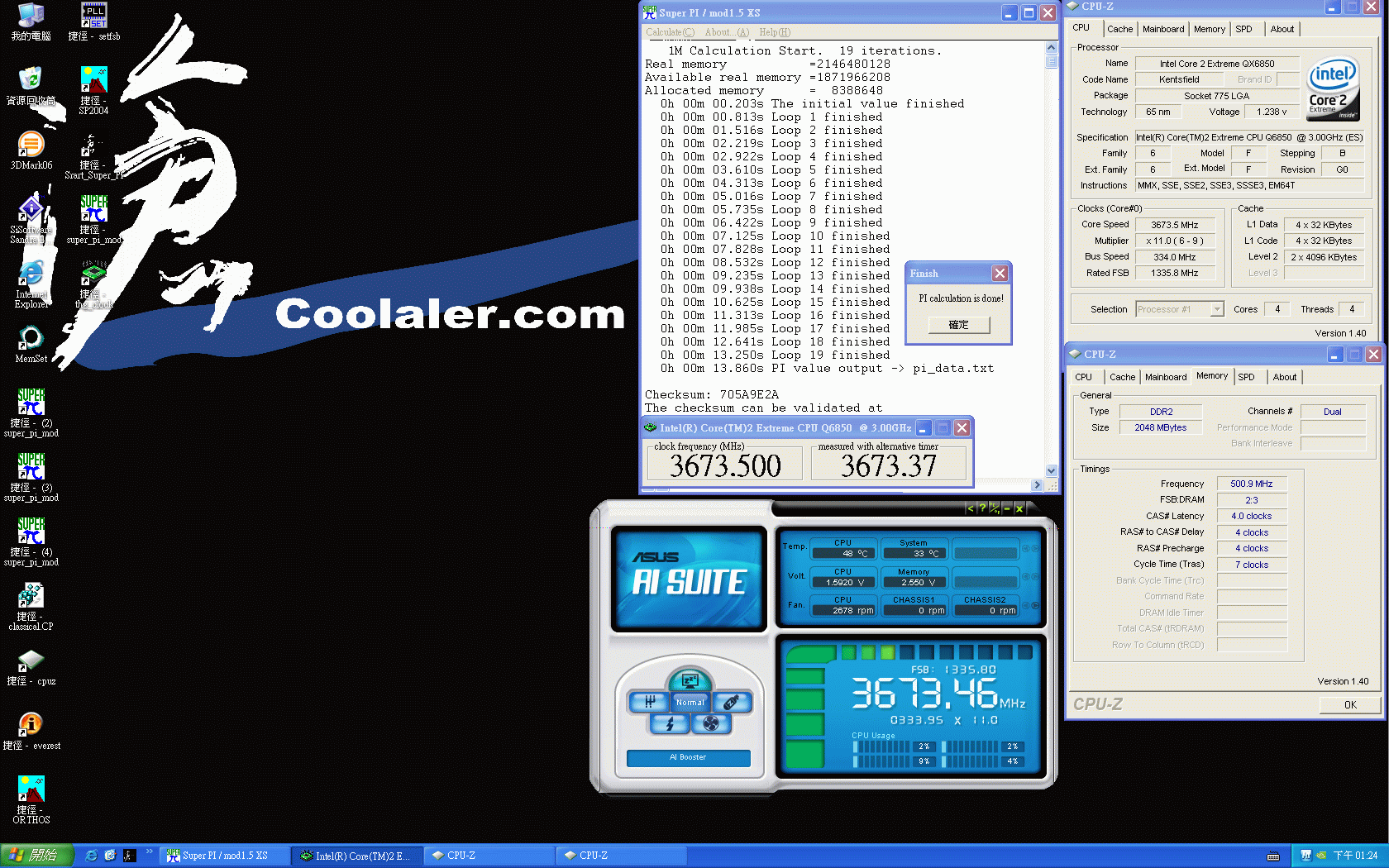Click the Internet Explorer quick launch icon
Image resolution: width=1389 pixels, height=868 pixels.
point(92,856)
